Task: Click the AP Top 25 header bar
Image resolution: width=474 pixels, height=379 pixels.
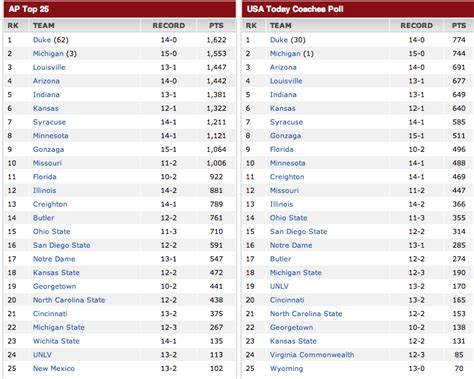Action: 120,9
